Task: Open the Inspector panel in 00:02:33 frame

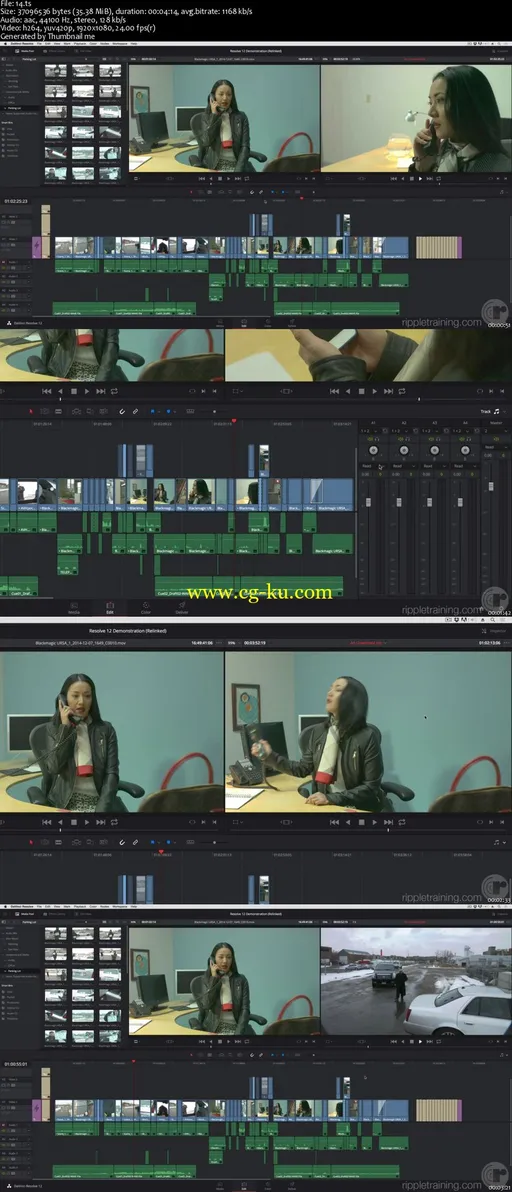Action: pyautogui.click(x=494, y=631)
